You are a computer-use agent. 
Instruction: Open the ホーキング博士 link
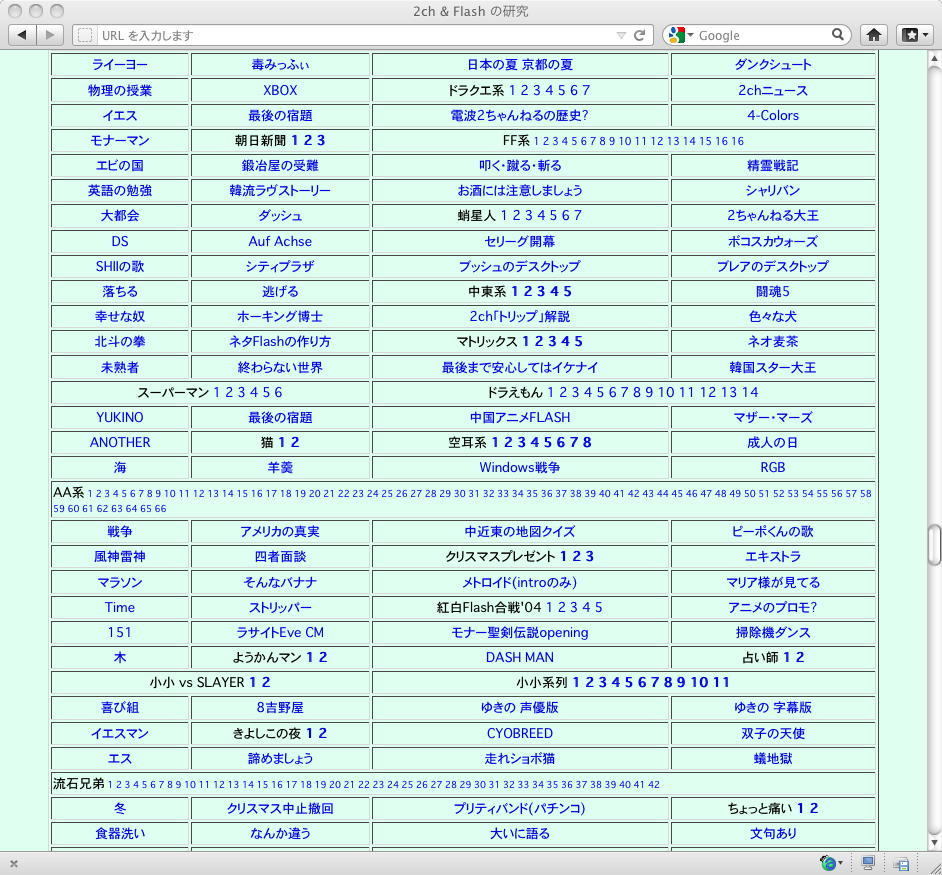tap(280, 317)
